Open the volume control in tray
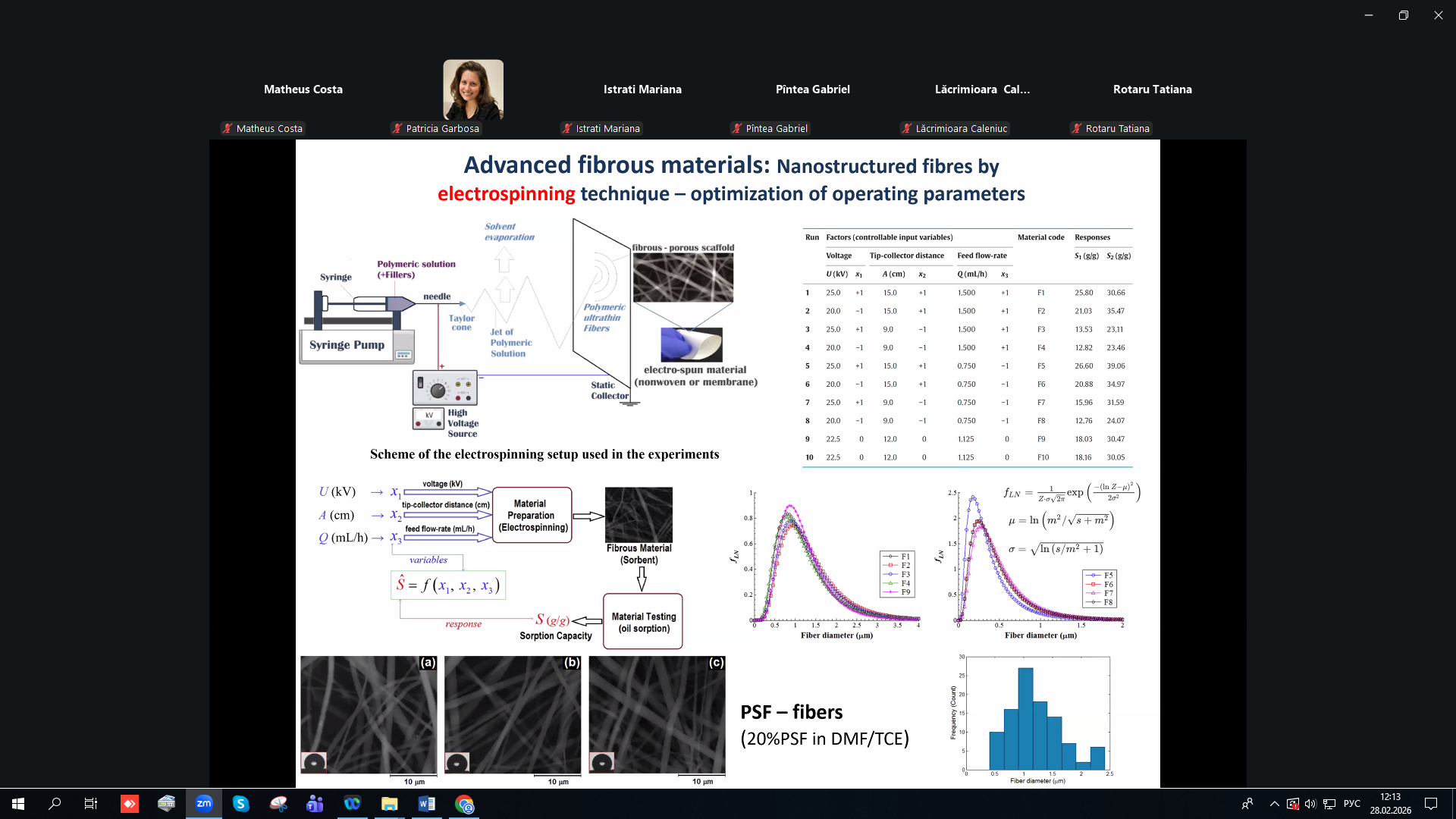 [x=1310, y=804]
